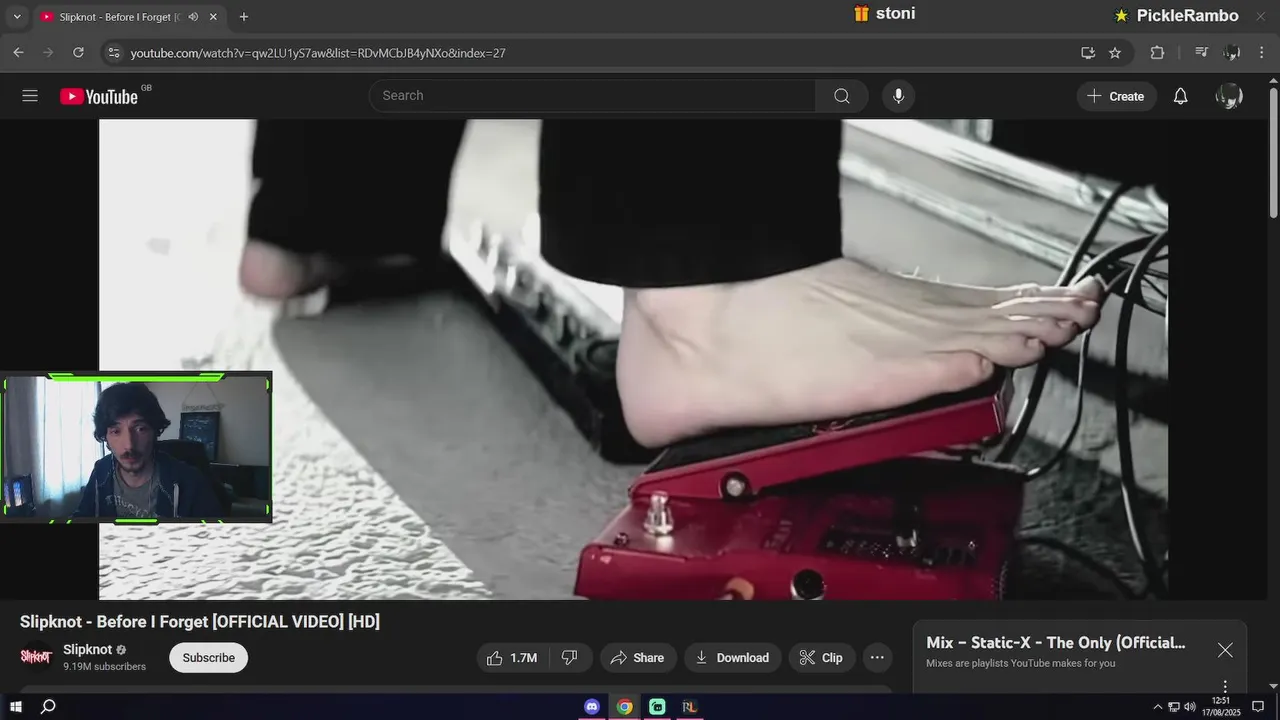This screenshot has width=1280, height=720.
Task: Click the video player frame
Action: click(x=633, y=360)
